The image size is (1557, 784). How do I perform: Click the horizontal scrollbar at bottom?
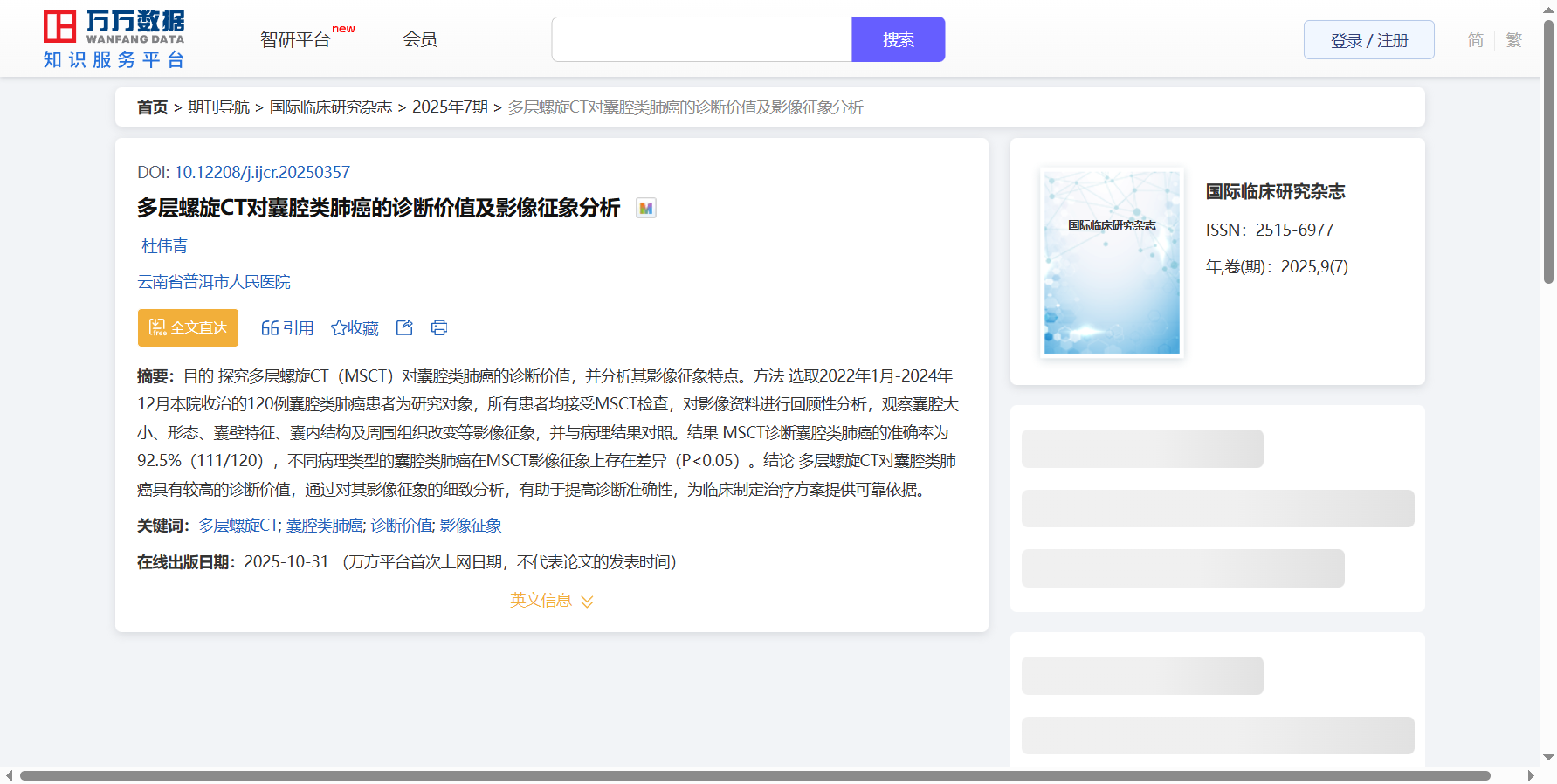[x=754, y=775]
